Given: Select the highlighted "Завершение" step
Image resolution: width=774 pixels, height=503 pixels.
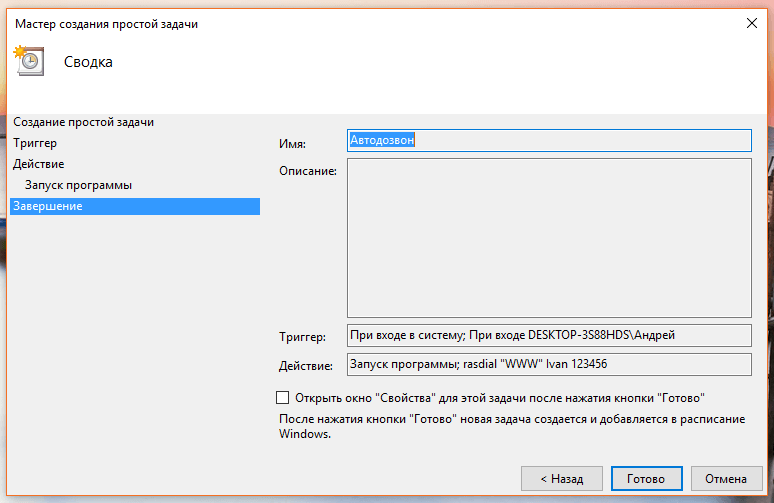Looking at the screenshot, I should 48,206.
